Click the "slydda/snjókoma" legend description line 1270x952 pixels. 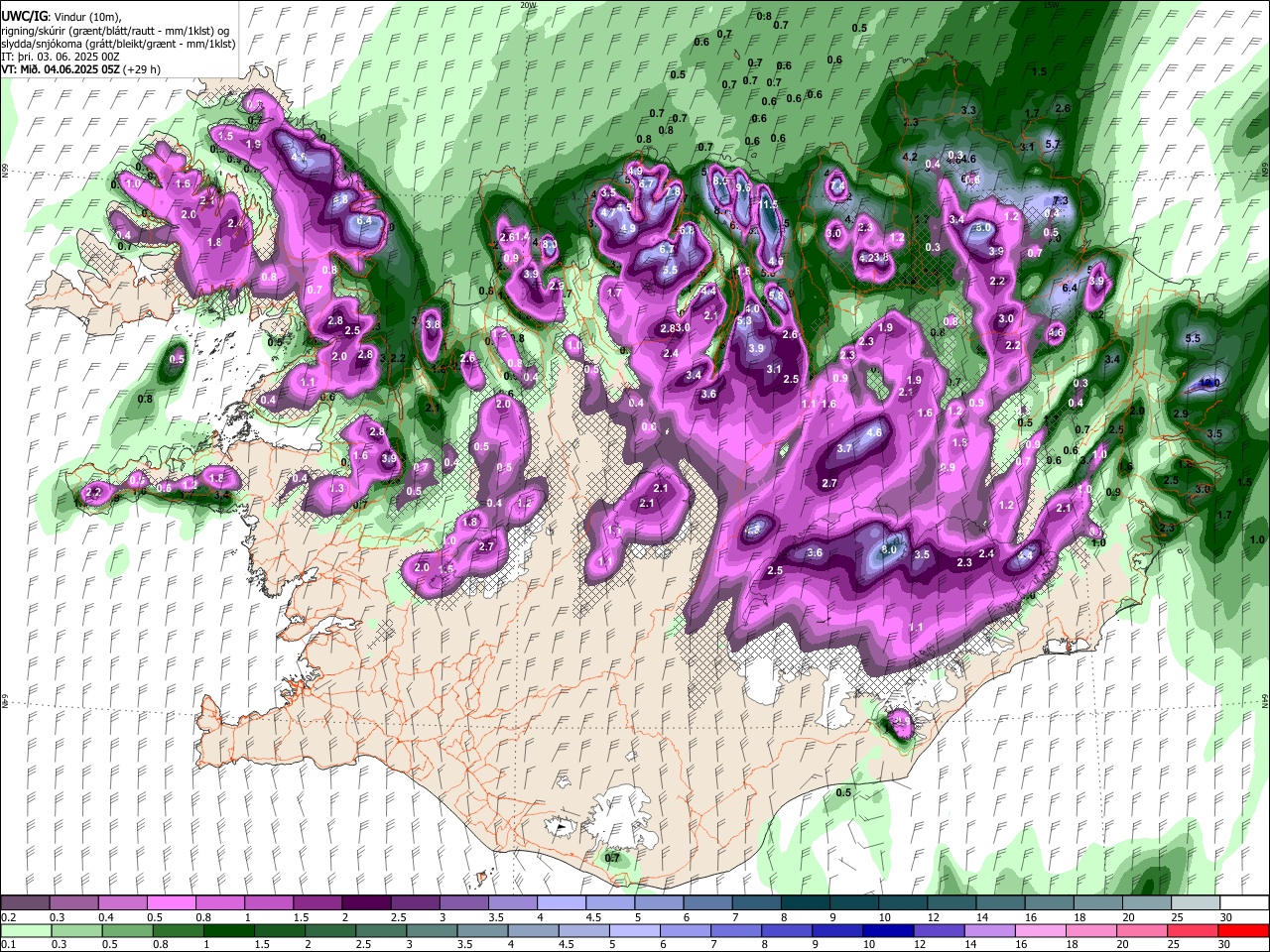tap(118, 44)
